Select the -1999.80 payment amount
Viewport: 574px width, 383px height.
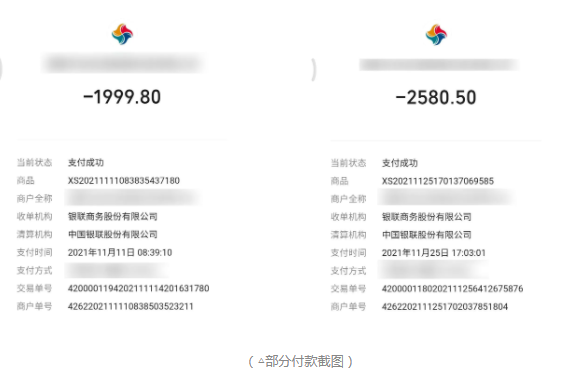pyautogui.click(x=122, y=97)
